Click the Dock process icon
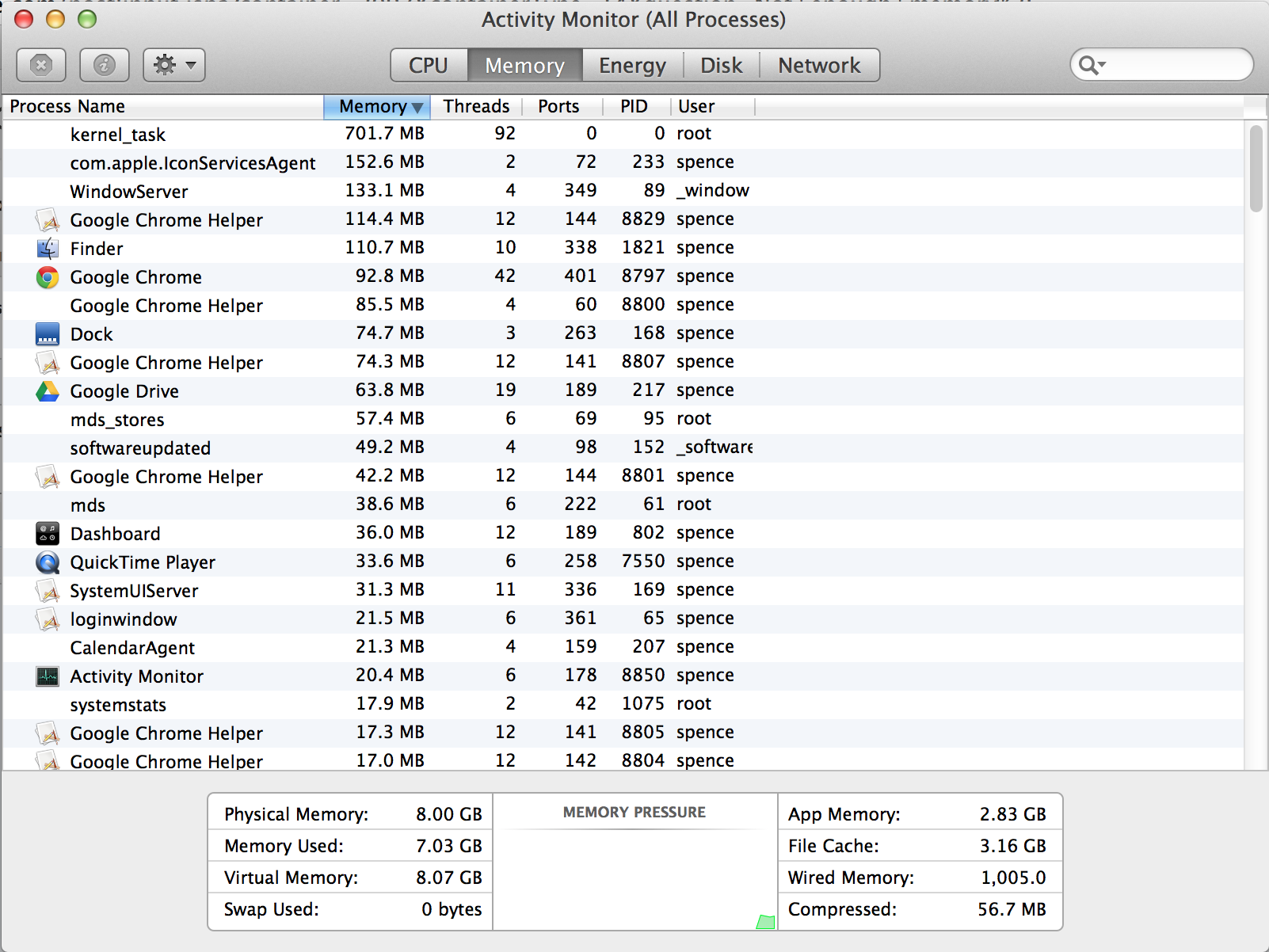This screenshot has width=1269, height=952. click(x=48, y=334)
